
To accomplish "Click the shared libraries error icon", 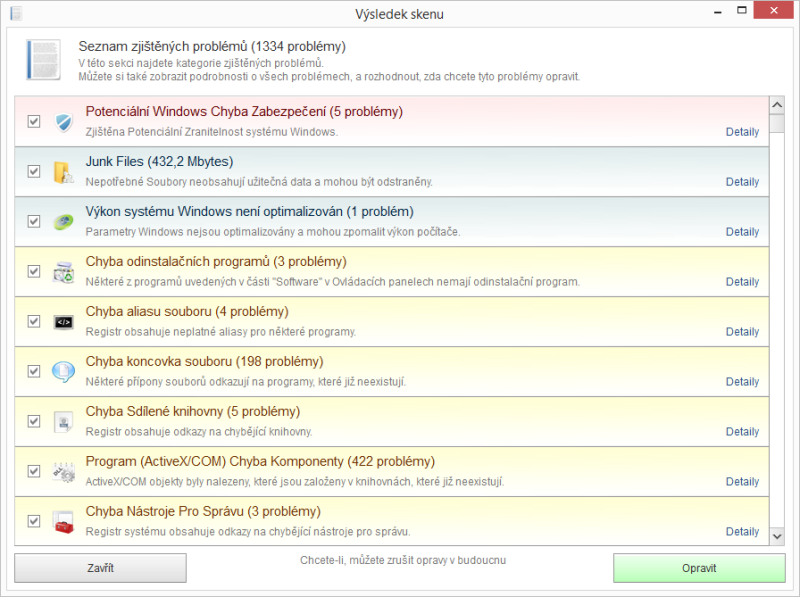I will coord(63,422).
